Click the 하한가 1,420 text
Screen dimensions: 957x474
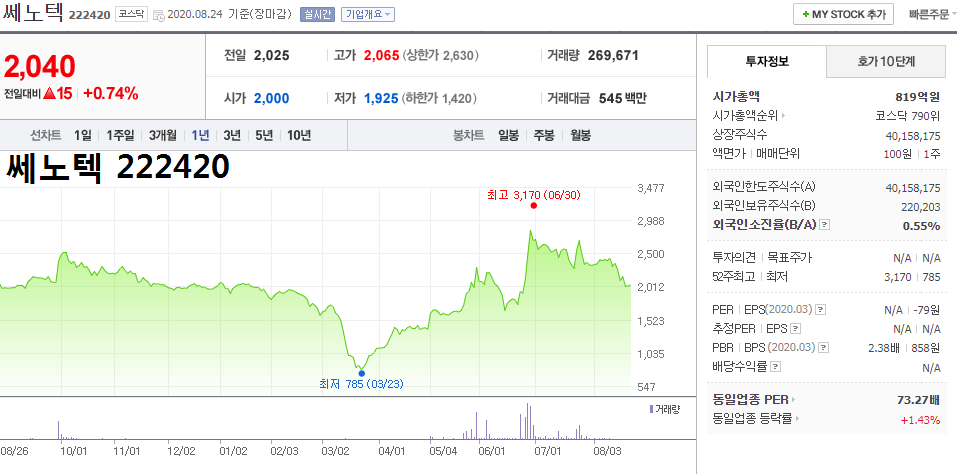(x=439, y=98)
